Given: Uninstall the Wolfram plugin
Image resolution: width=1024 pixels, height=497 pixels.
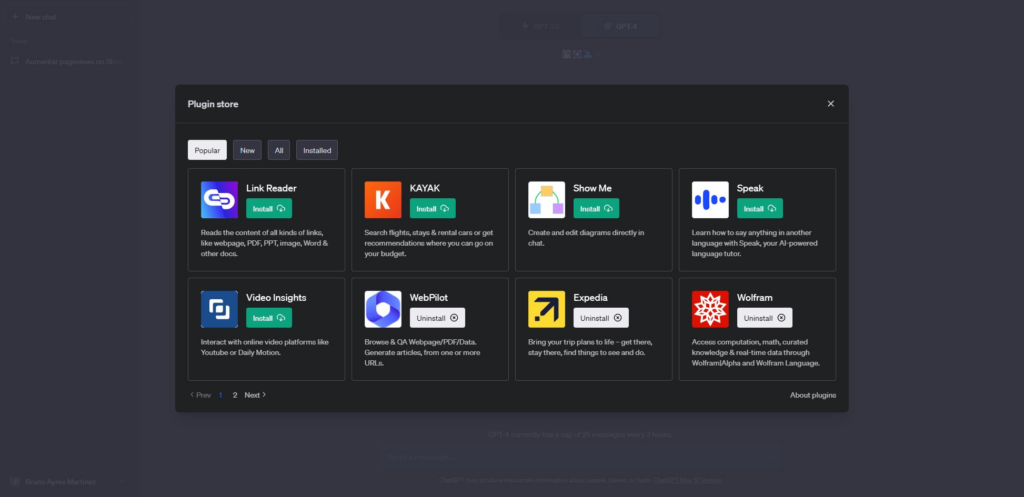Looking at the screenshot, I should click(764, 318).
